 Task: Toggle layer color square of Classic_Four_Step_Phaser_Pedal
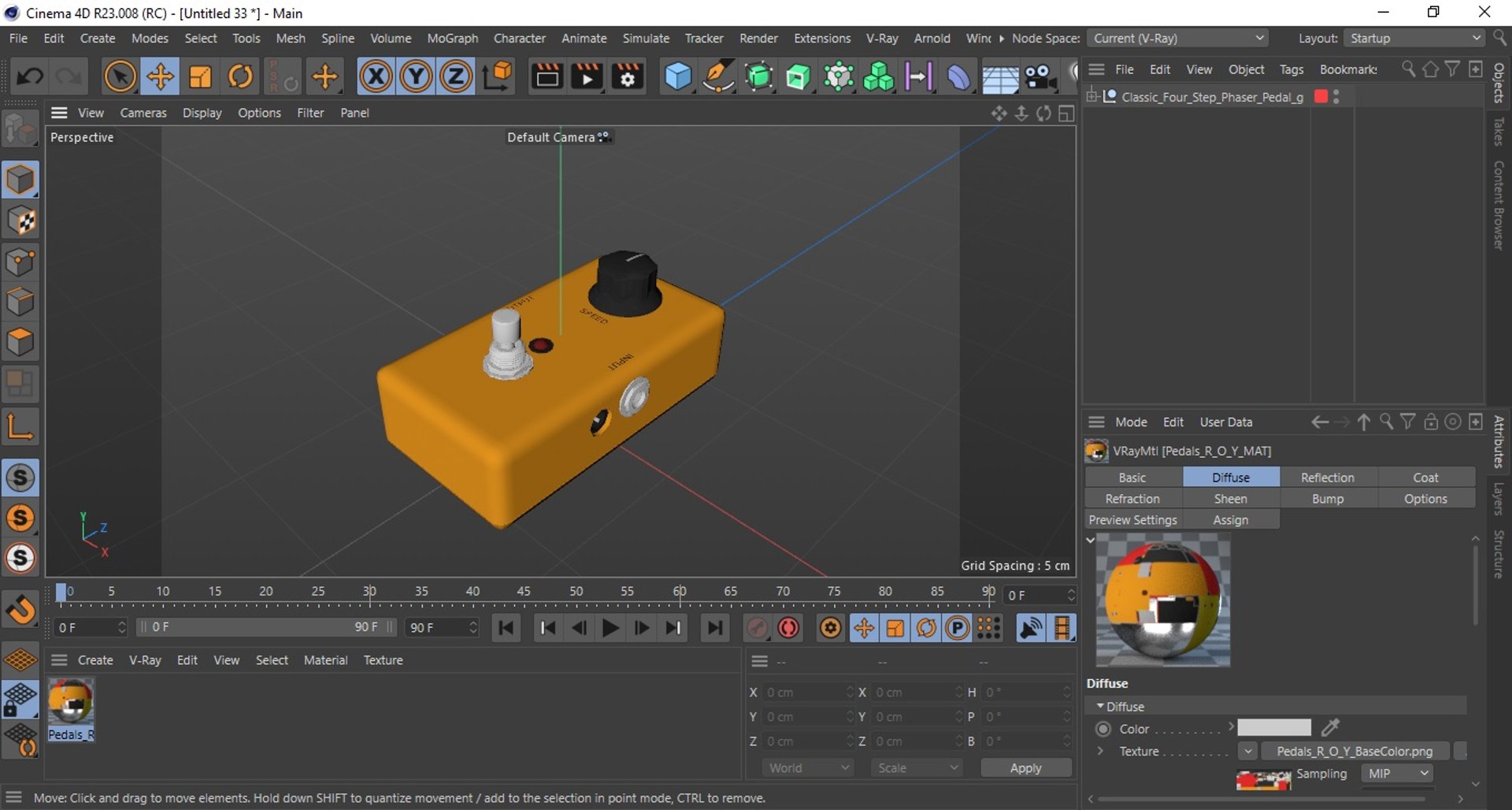click(x=1321, y=96)
